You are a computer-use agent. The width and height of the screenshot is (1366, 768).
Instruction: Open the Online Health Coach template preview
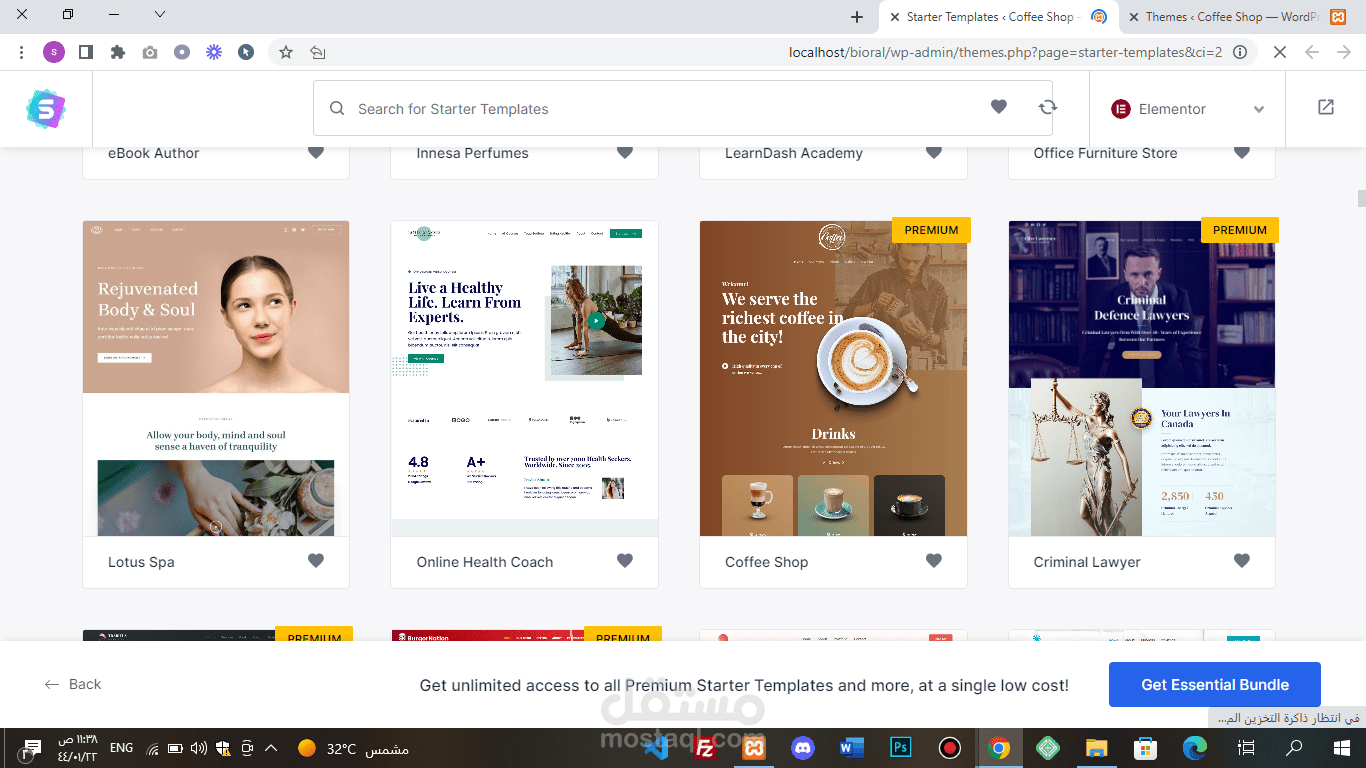[525, 378]
